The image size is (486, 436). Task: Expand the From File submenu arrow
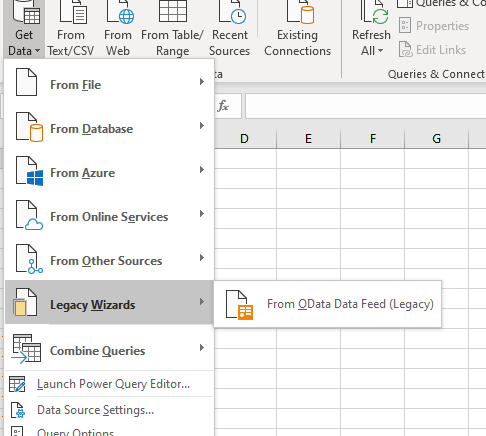202,82
